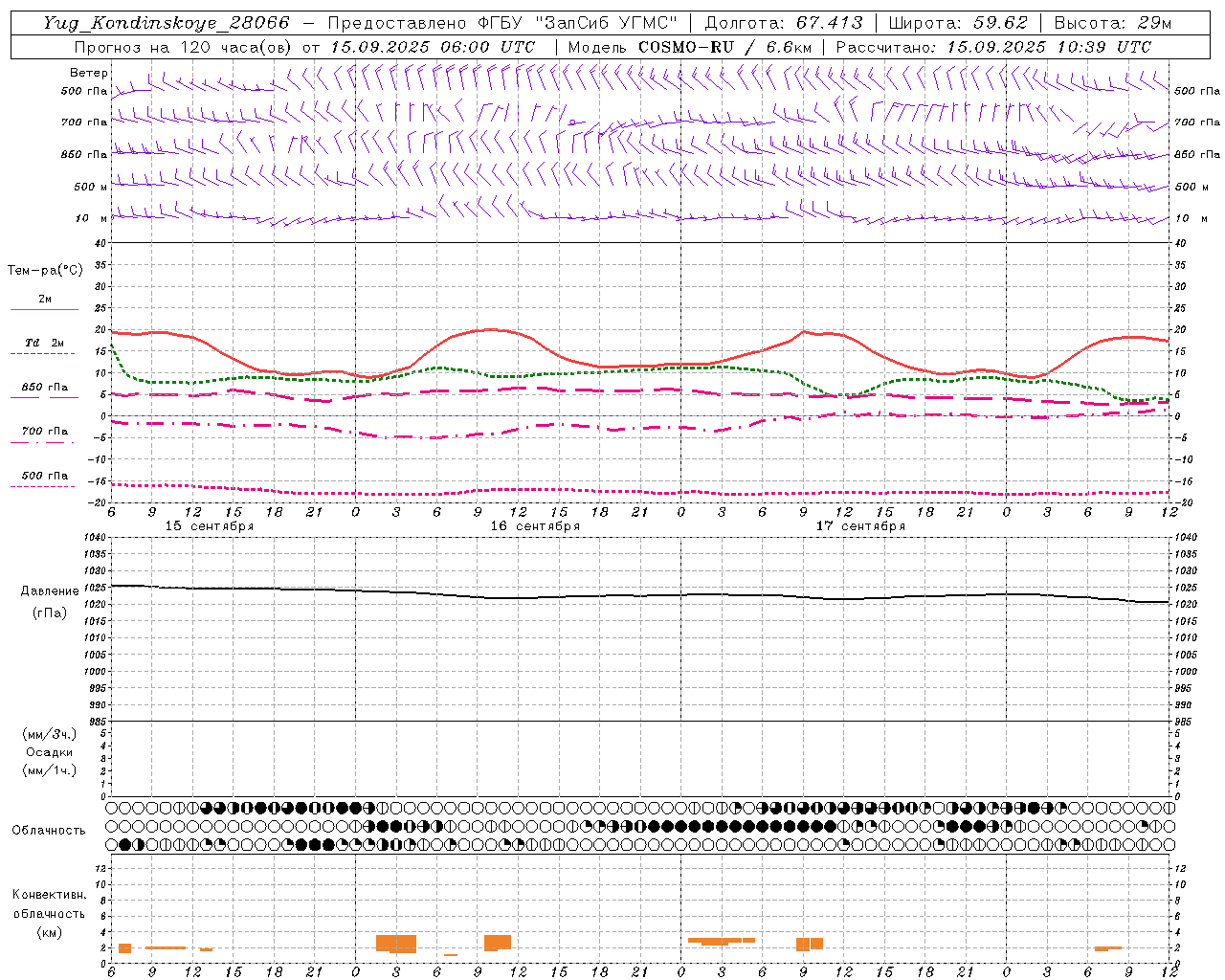Click the Ветер panel label
This screenshot has height=980, width=1225.
click(89, 73)
